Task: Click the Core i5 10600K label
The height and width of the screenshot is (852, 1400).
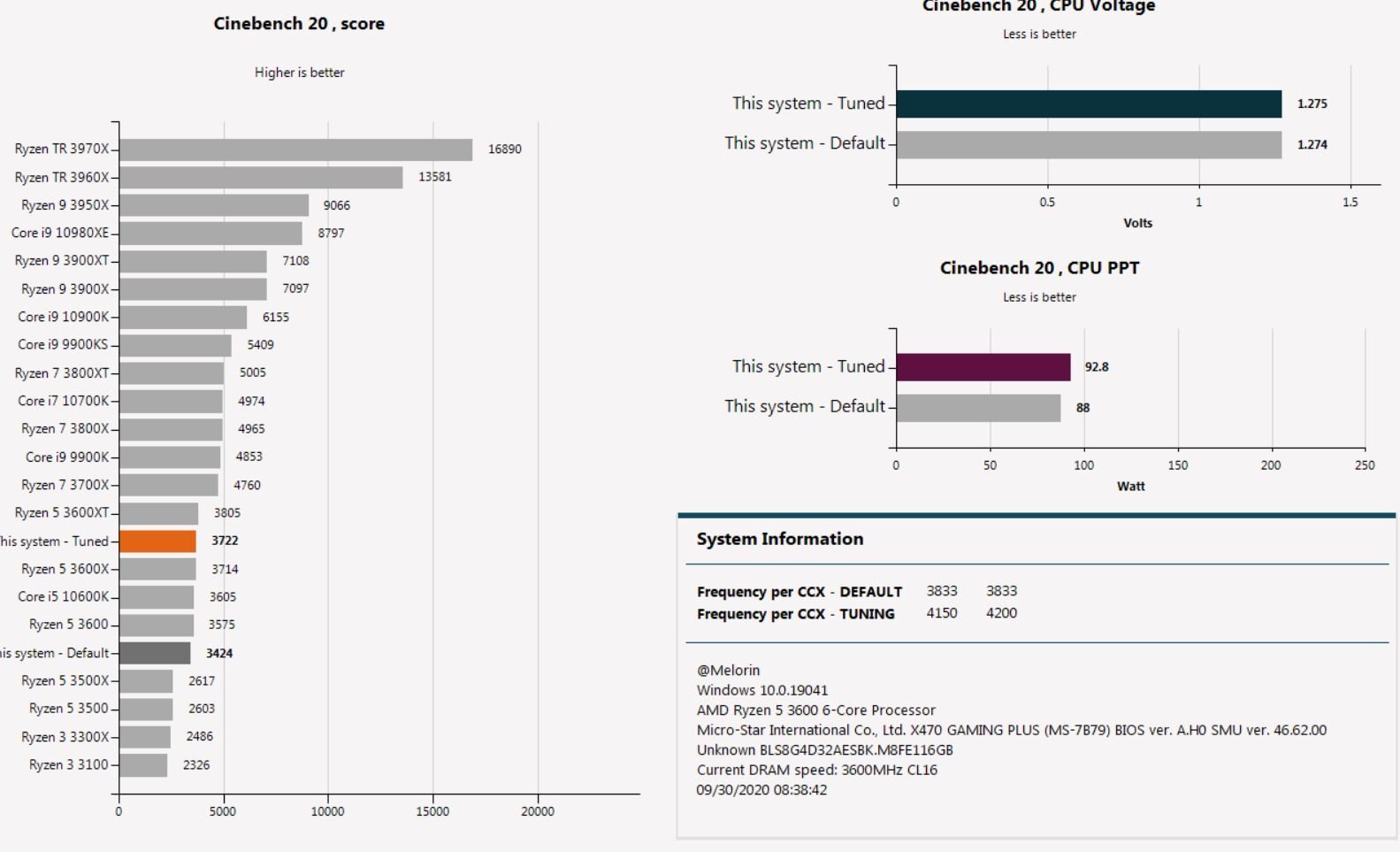Action: (x=64, y=597)
